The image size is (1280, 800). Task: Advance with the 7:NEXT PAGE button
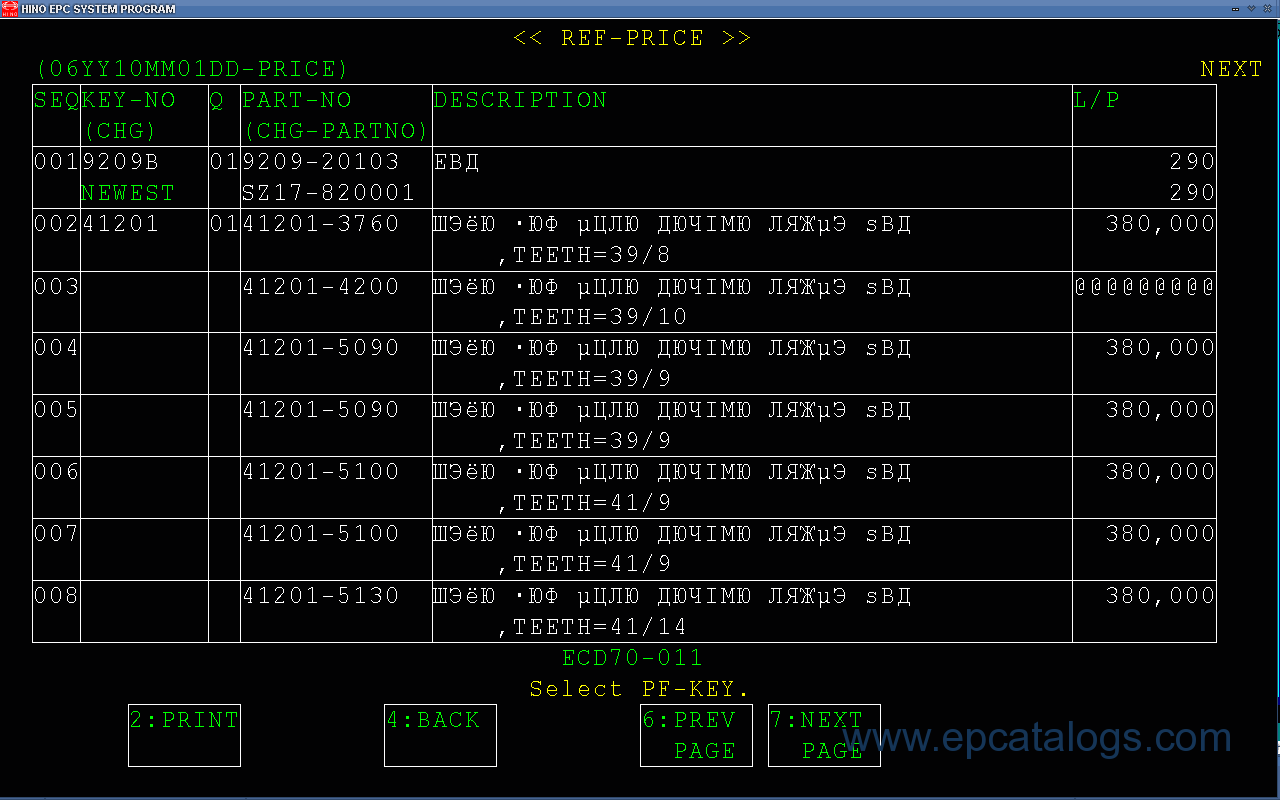pyautogui.click(x=824, y=735)
